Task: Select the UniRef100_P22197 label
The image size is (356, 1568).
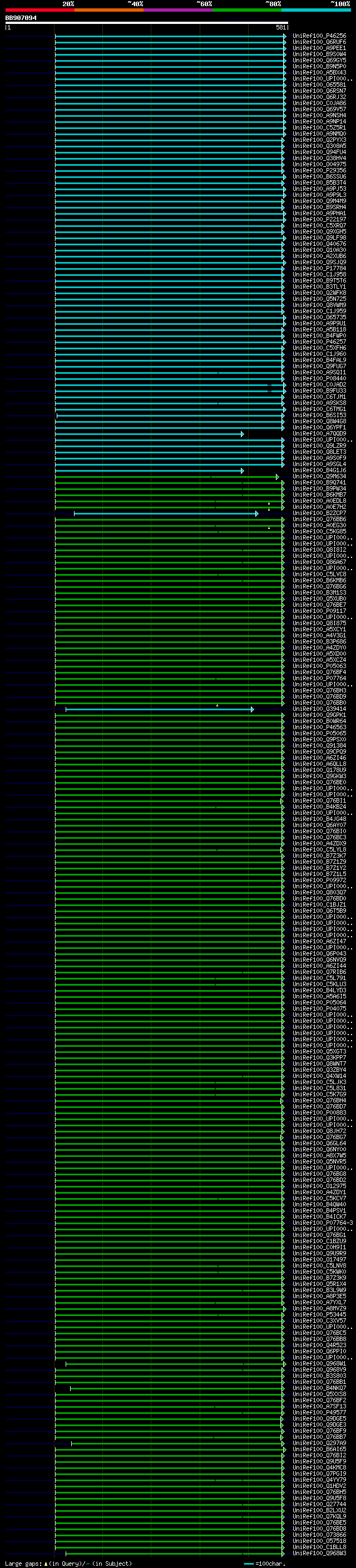Action: point(319,220)
